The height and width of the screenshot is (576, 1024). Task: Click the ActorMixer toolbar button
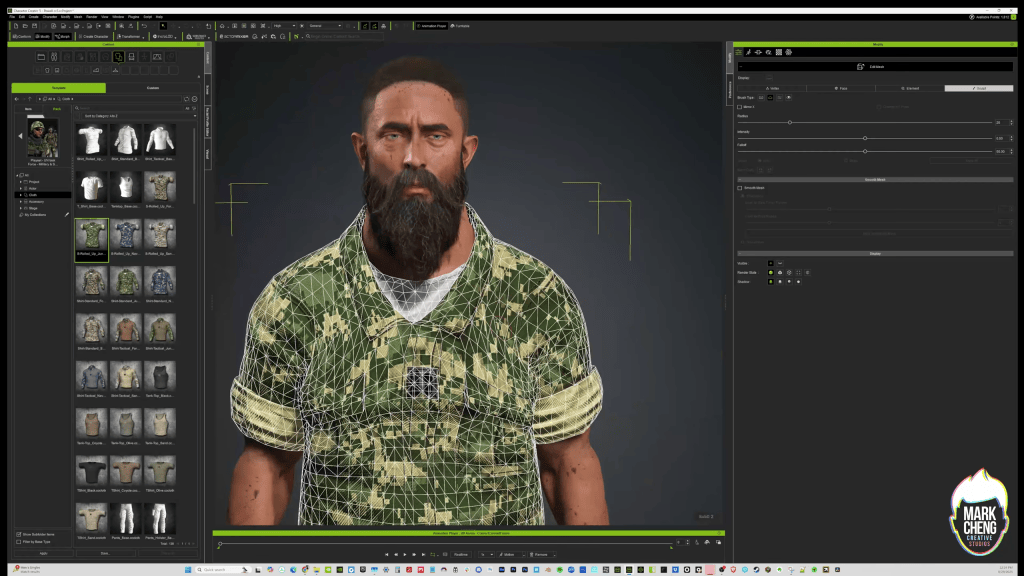click(x=234, y=37)
